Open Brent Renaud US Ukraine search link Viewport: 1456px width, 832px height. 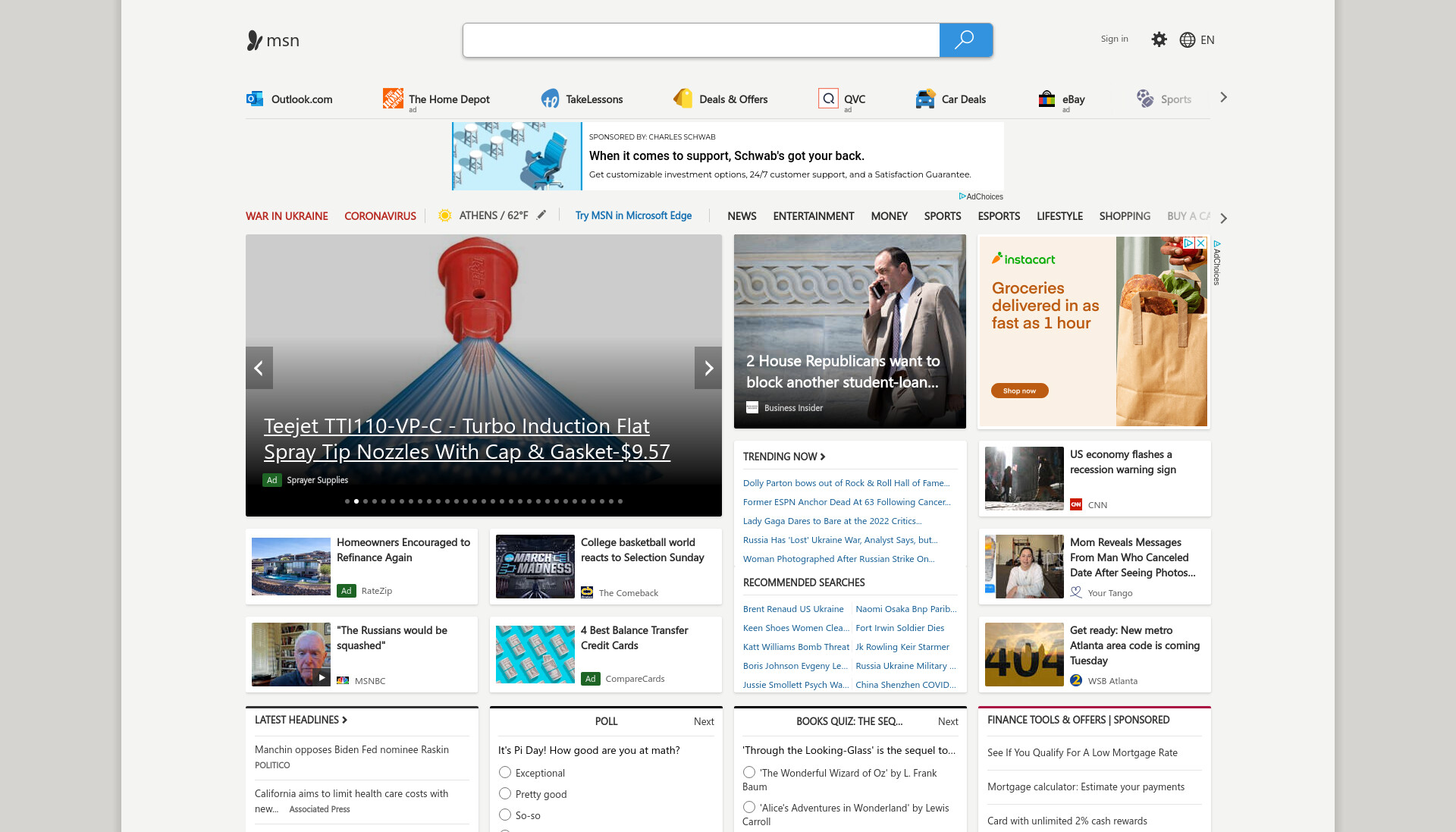pyautogui.click(x=793, y=609)
